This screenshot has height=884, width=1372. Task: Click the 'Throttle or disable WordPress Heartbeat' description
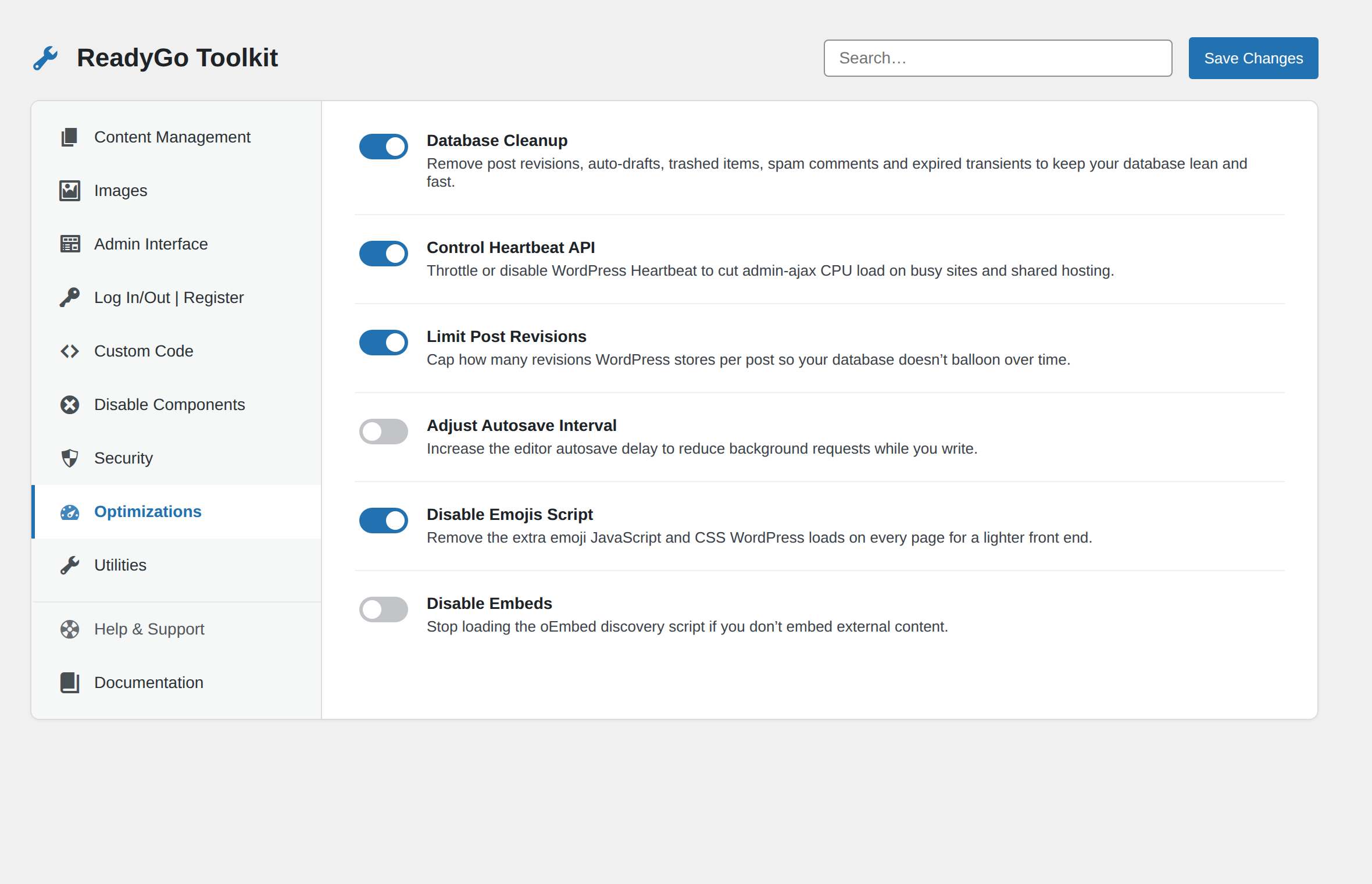(770, 271)
